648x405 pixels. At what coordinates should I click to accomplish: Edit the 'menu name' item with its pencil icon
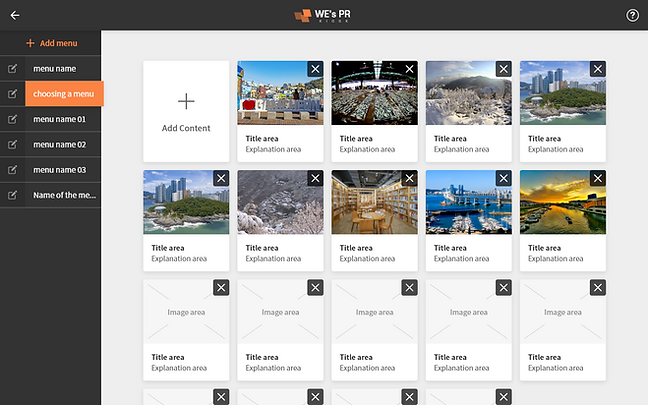coord(12,69)
